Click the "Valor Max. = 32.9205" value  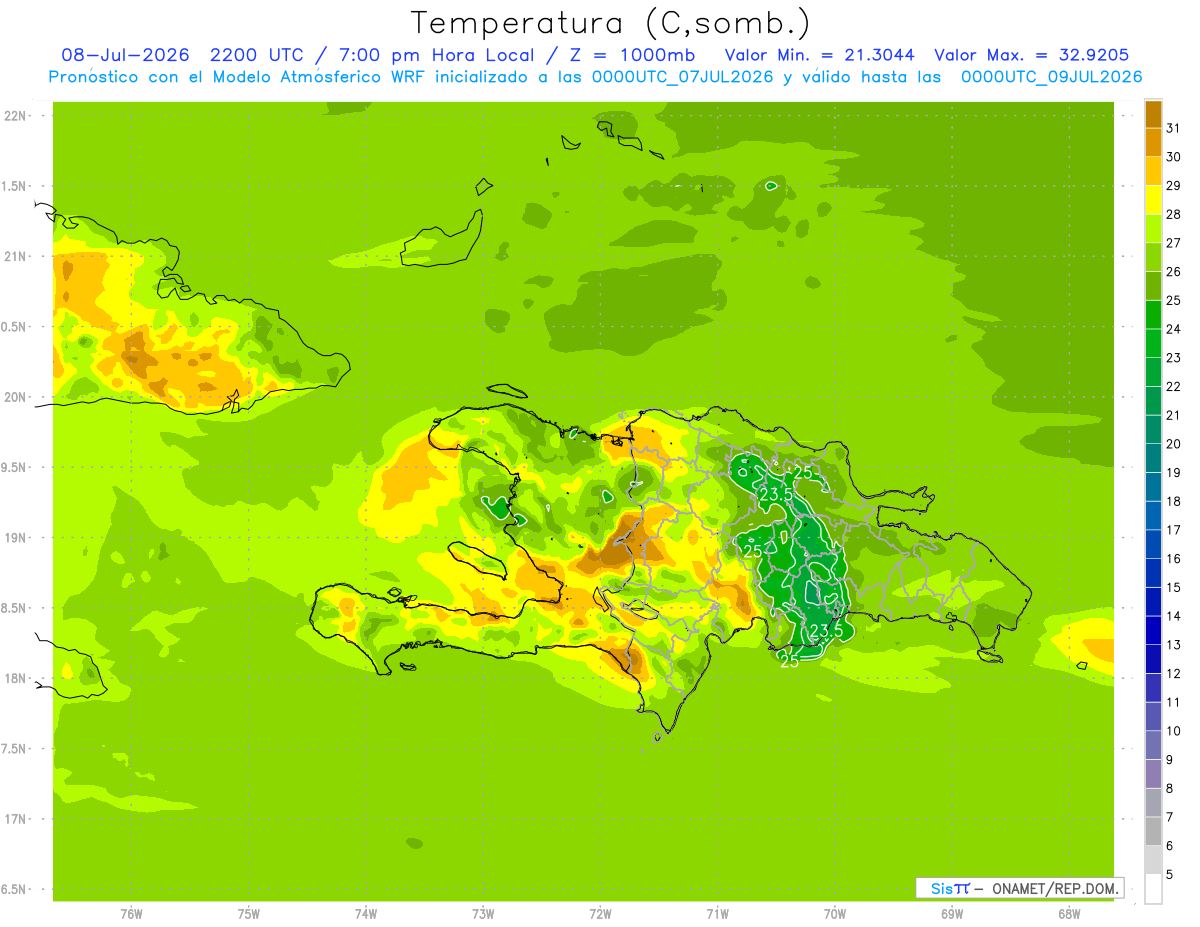(1032, 55)
